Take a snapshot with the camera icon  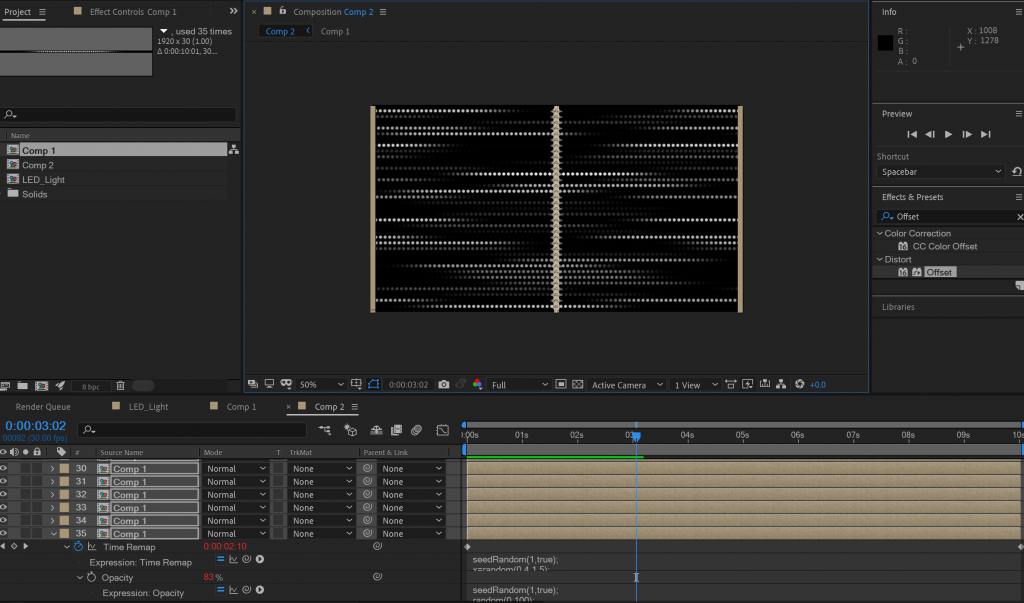(x=443, y=384)
